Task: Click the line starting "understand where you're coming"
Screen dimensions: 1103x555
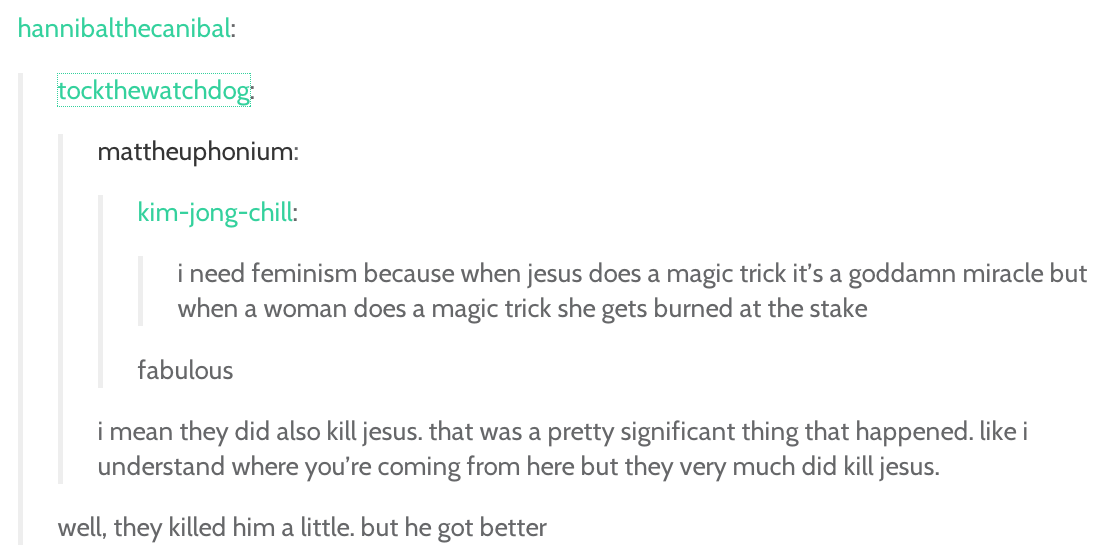Action: pos(518,466)
